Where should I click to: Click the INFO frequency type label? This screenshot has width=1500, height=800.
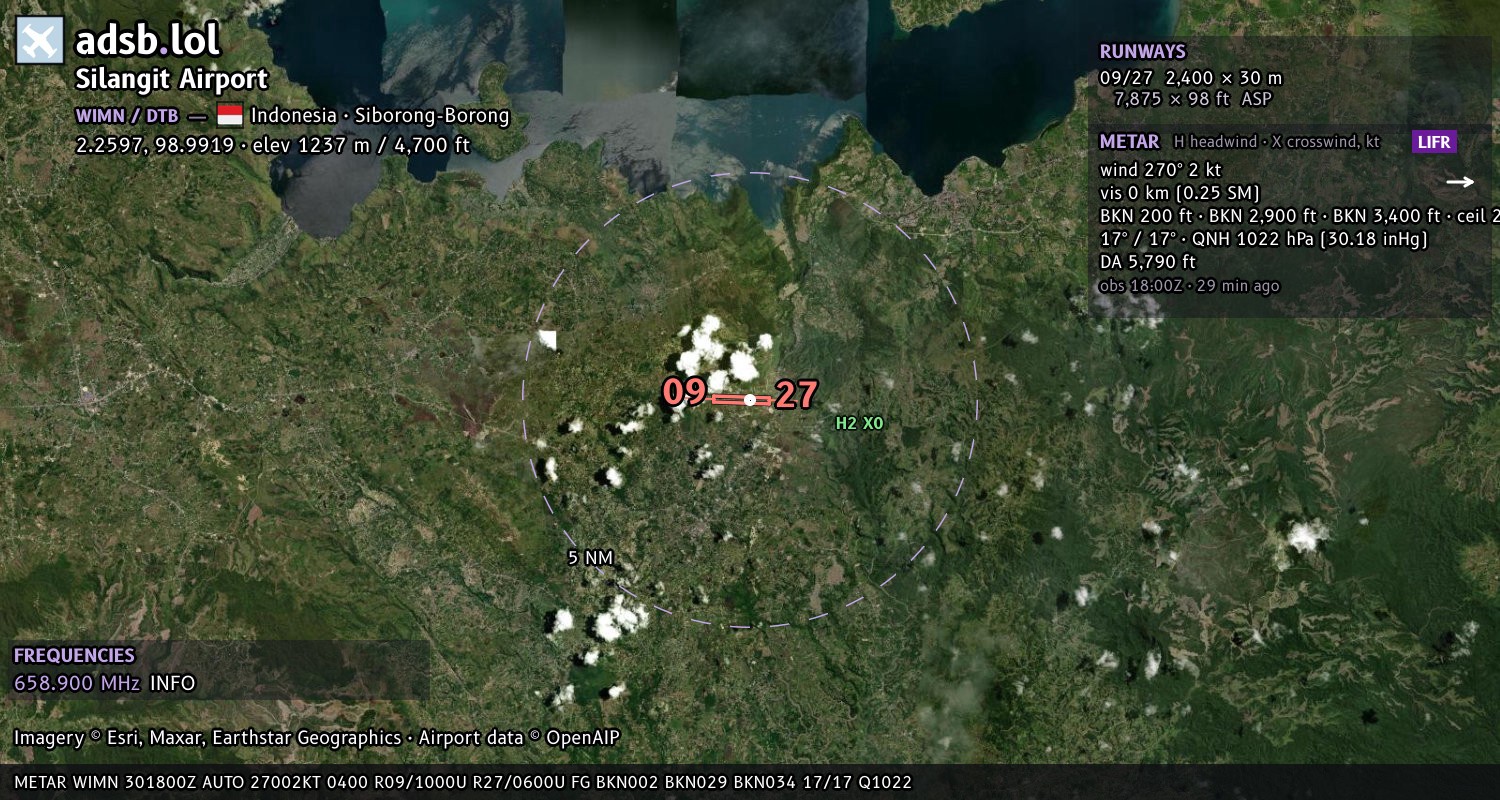pyautogui.click(x=173, y=684)
